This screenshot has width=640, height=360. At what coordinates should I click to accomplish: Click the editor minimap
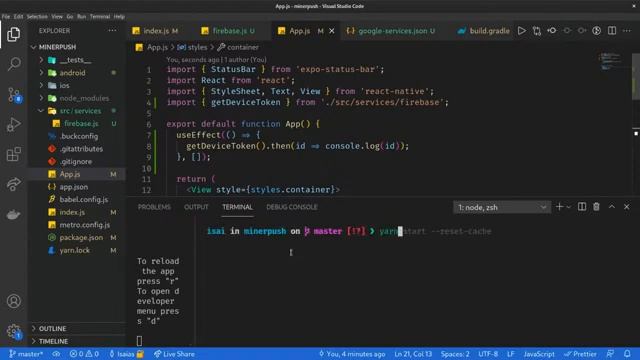[x=611, y=61]
